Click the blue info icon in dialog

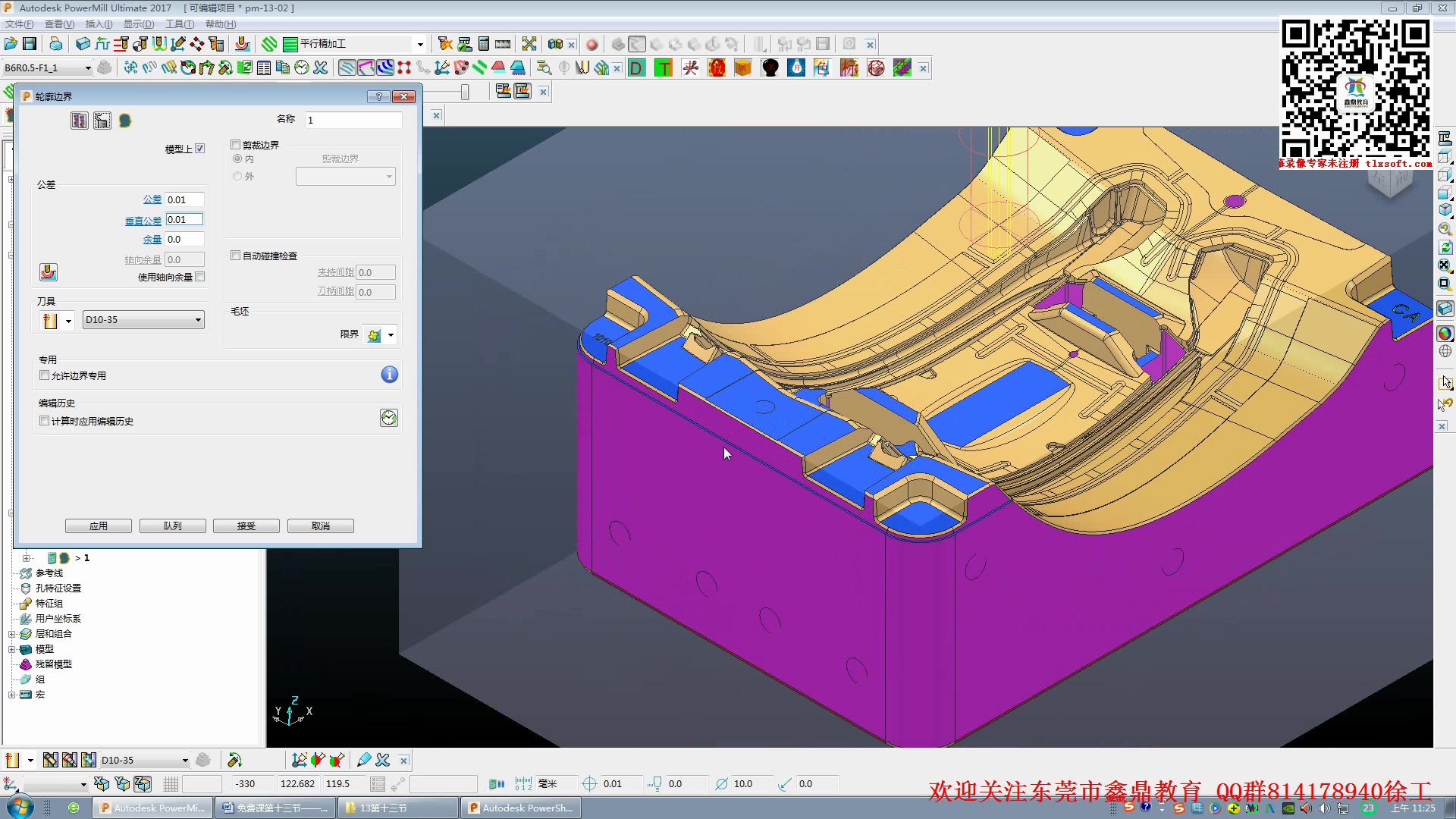click(x=389, y=375)
